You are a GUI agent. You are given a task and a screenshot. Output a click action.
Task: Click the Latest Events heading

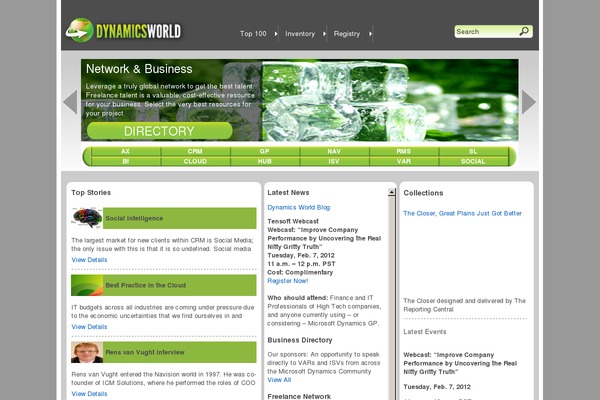pyautogui.click(x=425, y=331)
